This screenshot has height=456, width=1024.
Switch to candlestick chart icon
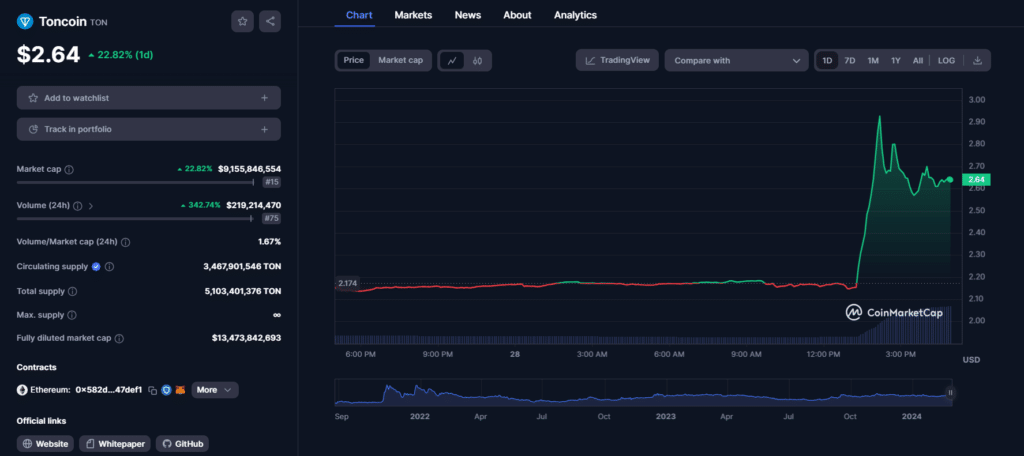click(477, 60)
